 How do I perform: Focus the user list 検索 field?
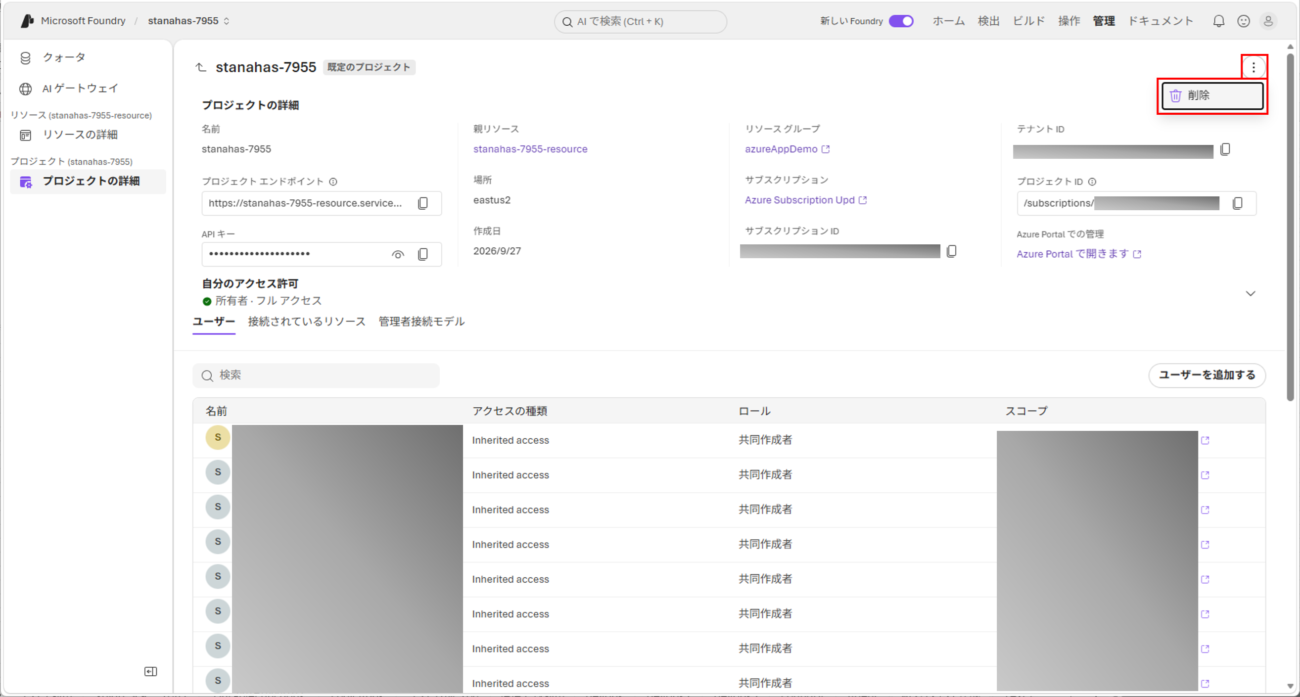pos(316,375)
